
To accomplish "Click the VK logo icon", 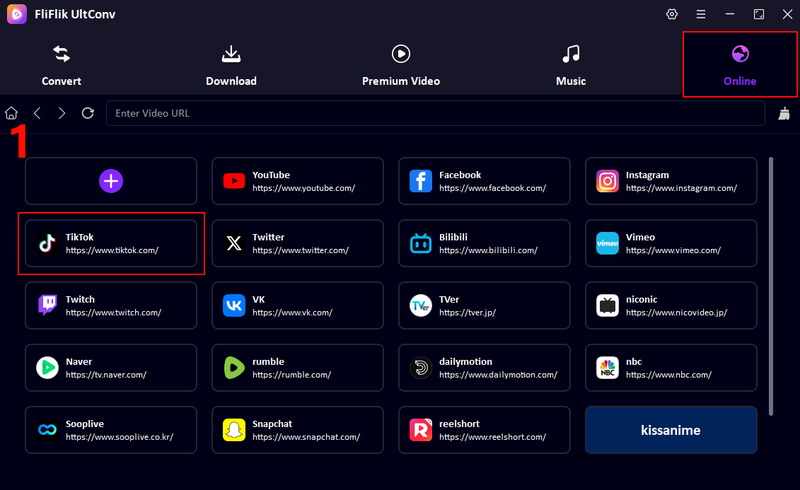I will pyautogui.click(x=234, y=306).
